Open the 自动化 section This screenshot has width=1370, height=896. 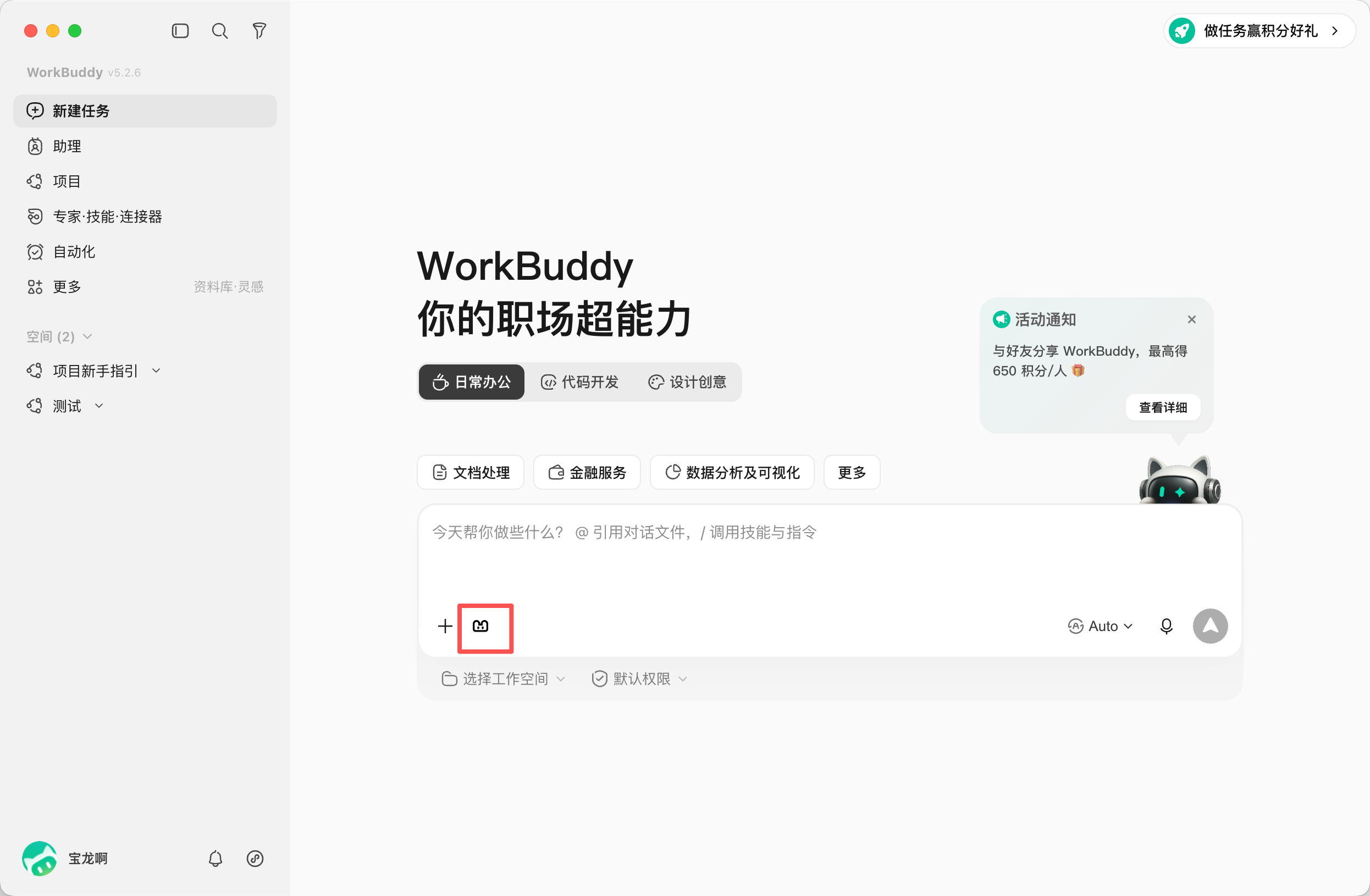[x=145, y=251]
